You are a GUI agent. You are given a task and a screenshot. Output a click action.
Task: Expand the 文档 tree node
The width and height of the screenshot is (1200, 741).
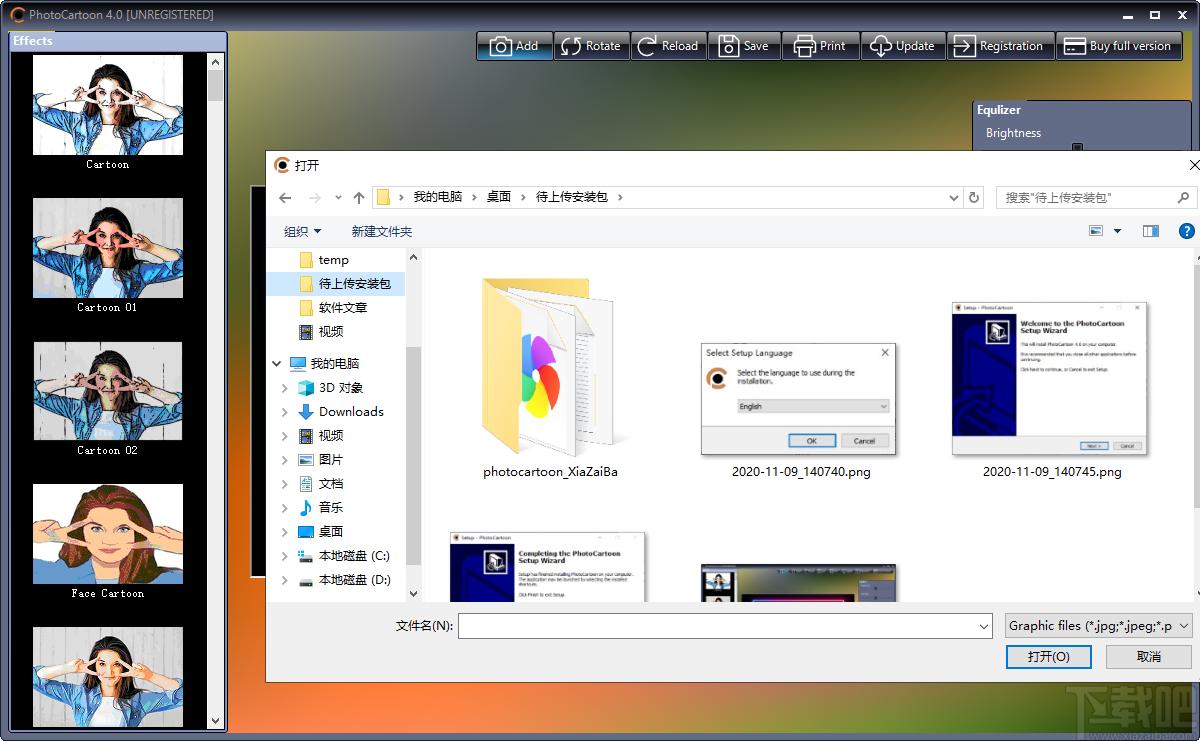point(285,484)
